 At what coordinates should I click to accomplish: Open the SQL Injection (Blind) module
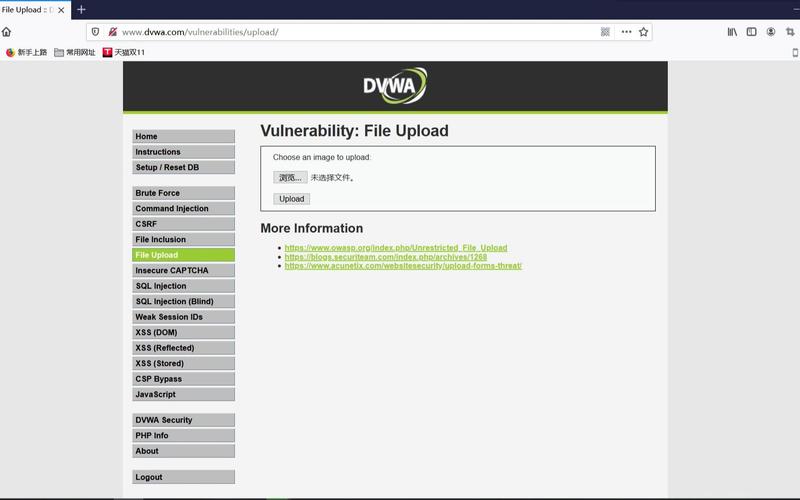tap(184, 302)
